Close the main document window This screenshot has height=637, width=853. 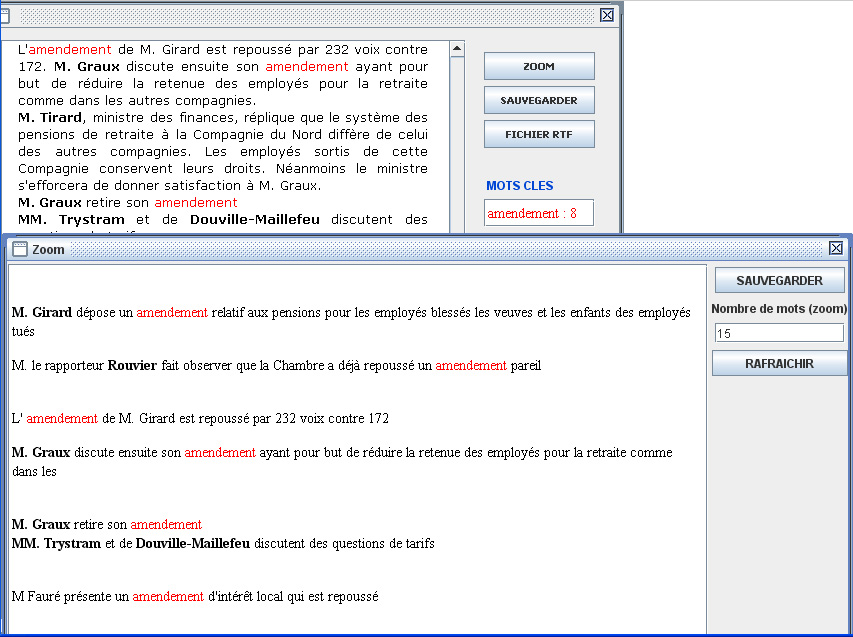tap(607, 15)
